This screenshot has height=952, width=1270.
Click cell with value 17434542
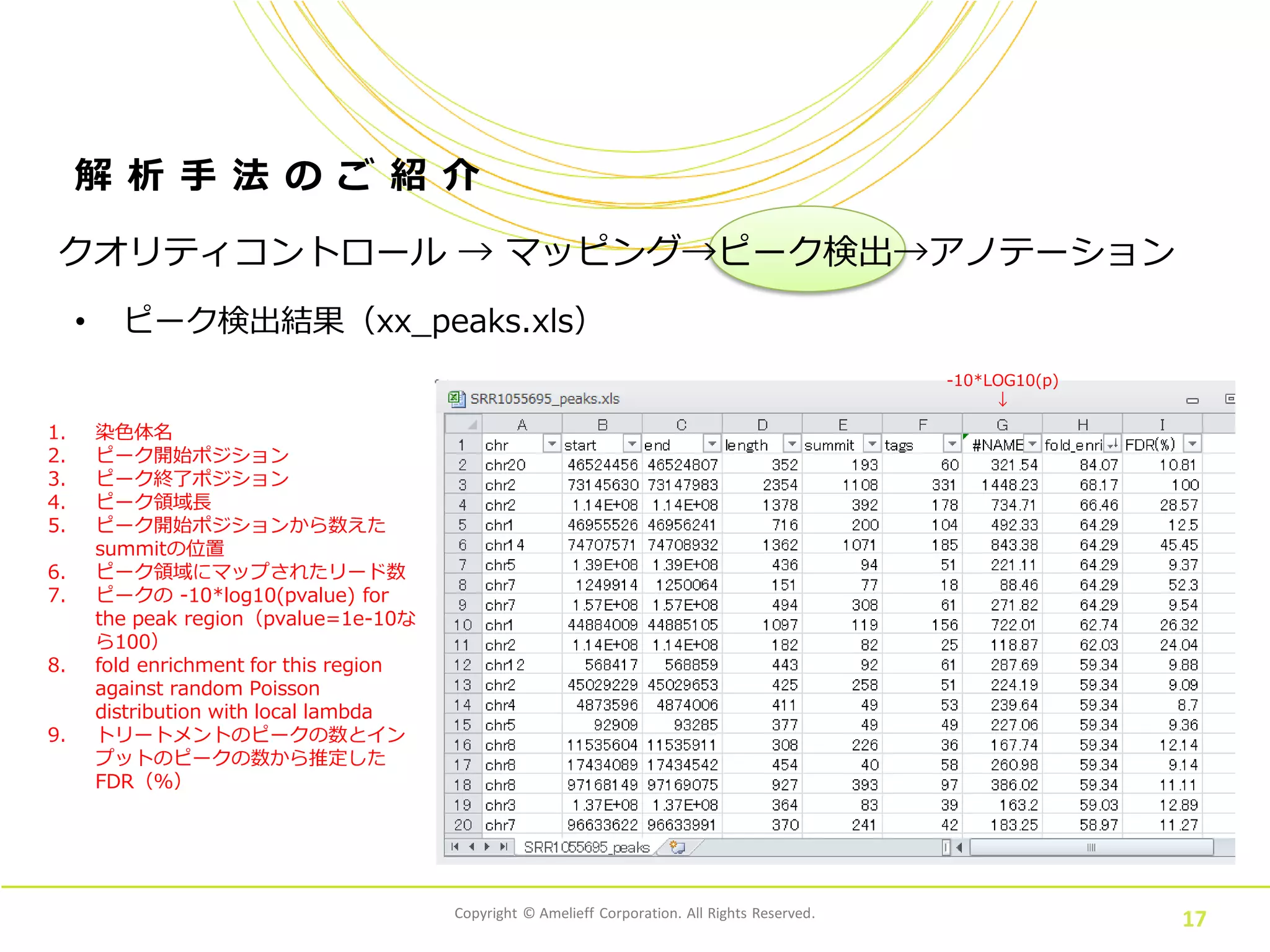[x=682, y=765]
